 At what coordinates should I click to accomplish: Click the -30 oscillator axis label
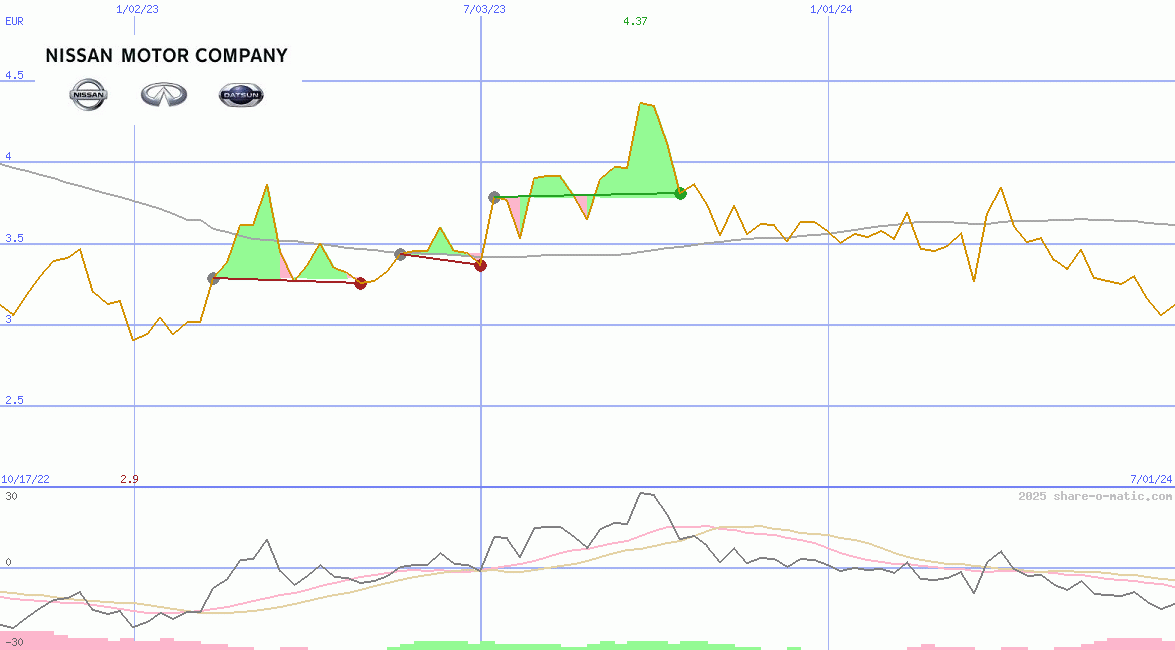tap(14, 641)
